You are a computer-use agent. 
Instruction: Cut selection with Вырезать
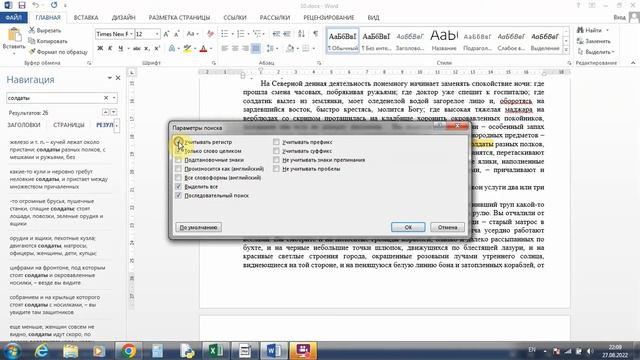45,30
